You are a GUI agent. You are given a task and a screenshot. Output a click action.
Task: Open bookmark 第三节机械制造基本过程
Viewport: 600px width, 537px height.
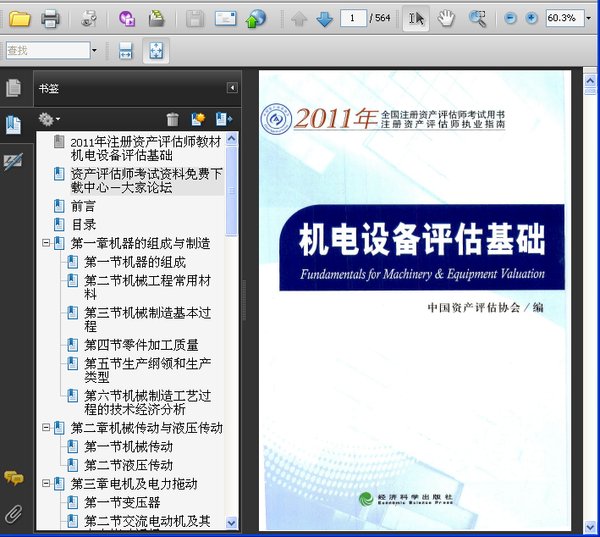click(148, 319)
